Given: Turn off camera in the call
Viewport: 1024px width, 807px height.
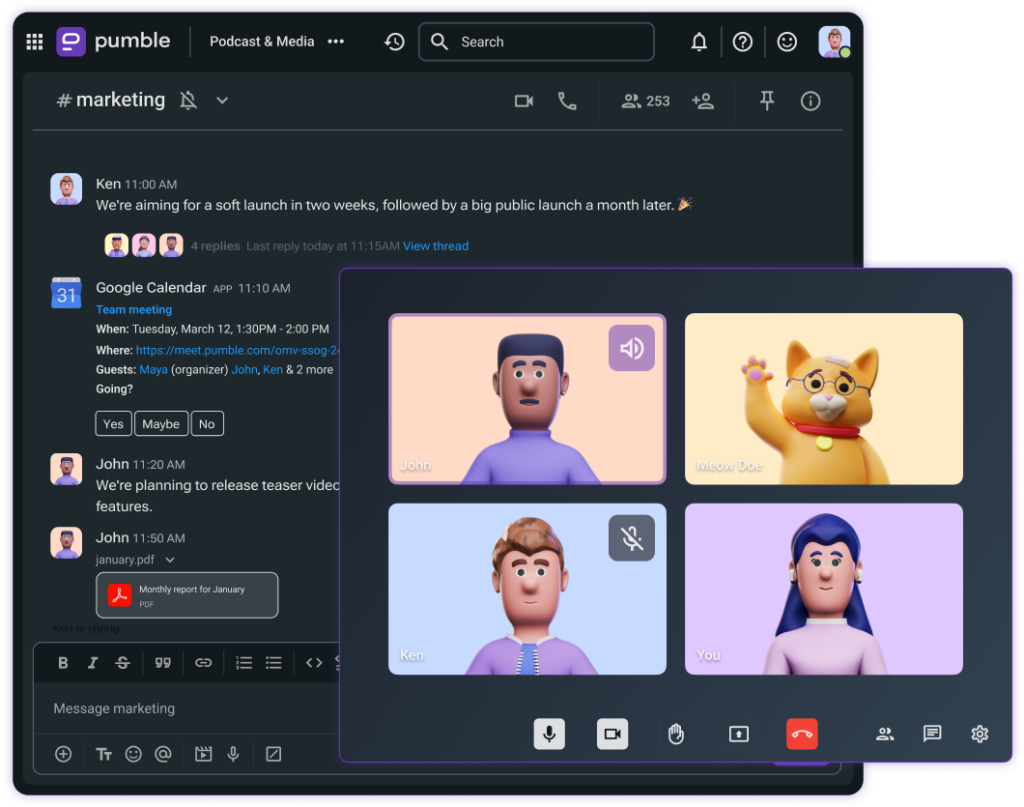Looking at the screenshot, I should [613, 734].
